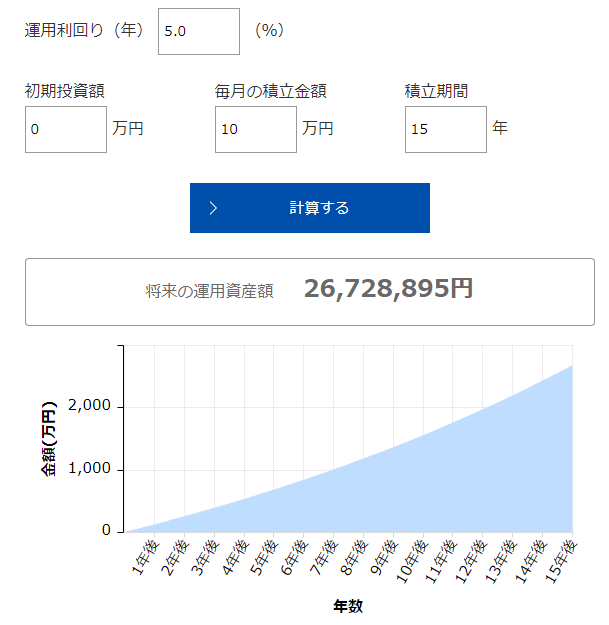Viewport: 609px width, 625px height.
Task: Click the 2,000 y-axis tick label
Action: pos(89,405)
